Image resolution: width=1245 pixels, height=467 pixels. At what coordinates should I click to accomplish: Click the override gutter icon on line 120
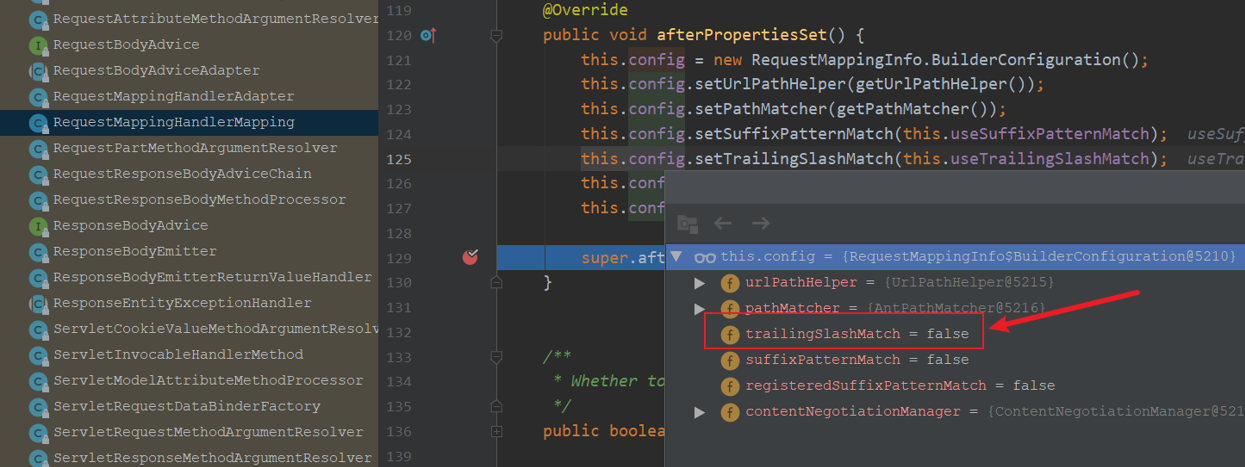tap(429, 35)
